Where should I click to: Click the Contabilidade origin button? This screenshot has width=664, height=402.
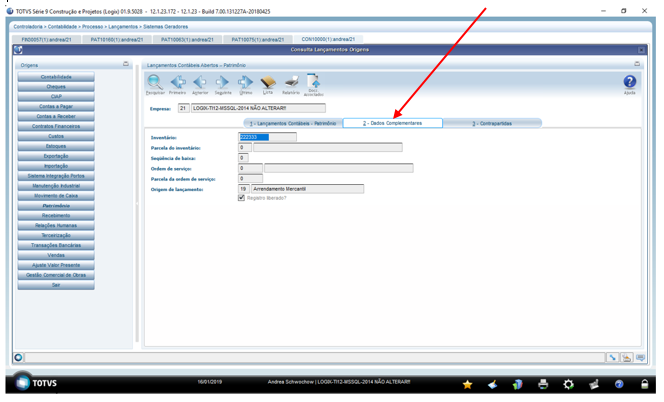(x=56, y=77)
